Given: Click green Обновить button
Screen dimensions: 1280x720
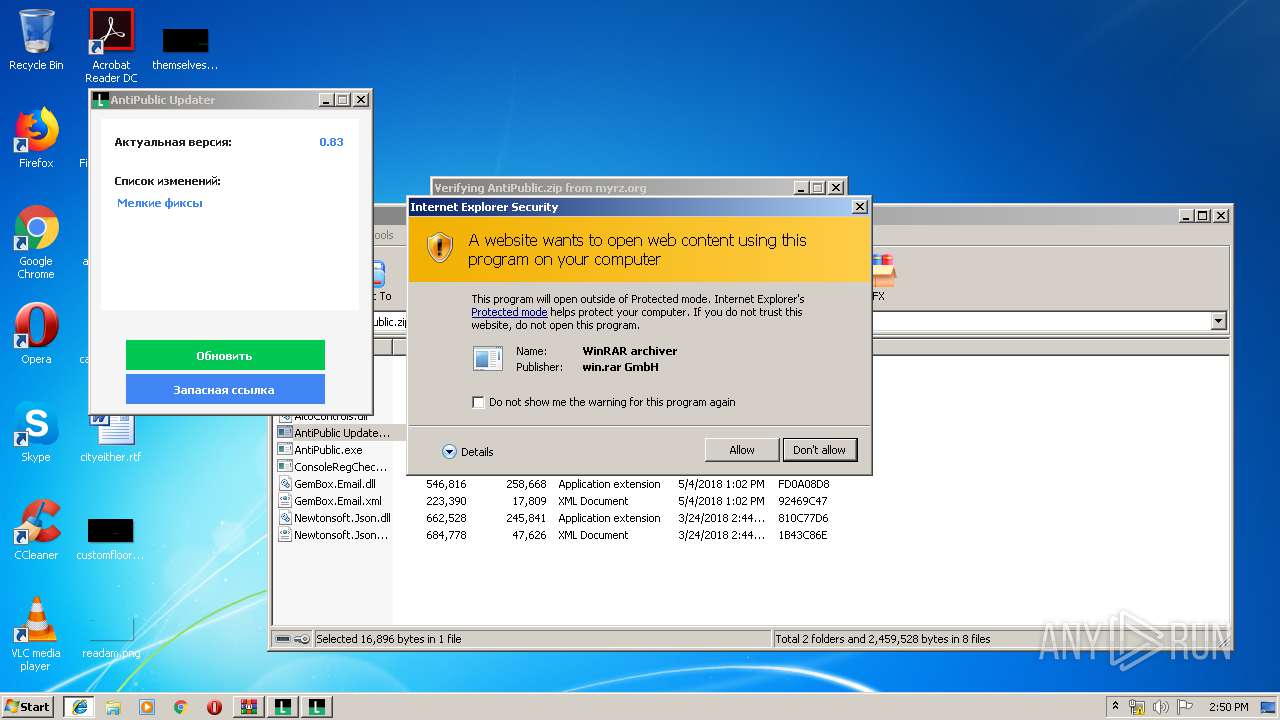Looking at the screenshot, I should click(x=225, y=355).
